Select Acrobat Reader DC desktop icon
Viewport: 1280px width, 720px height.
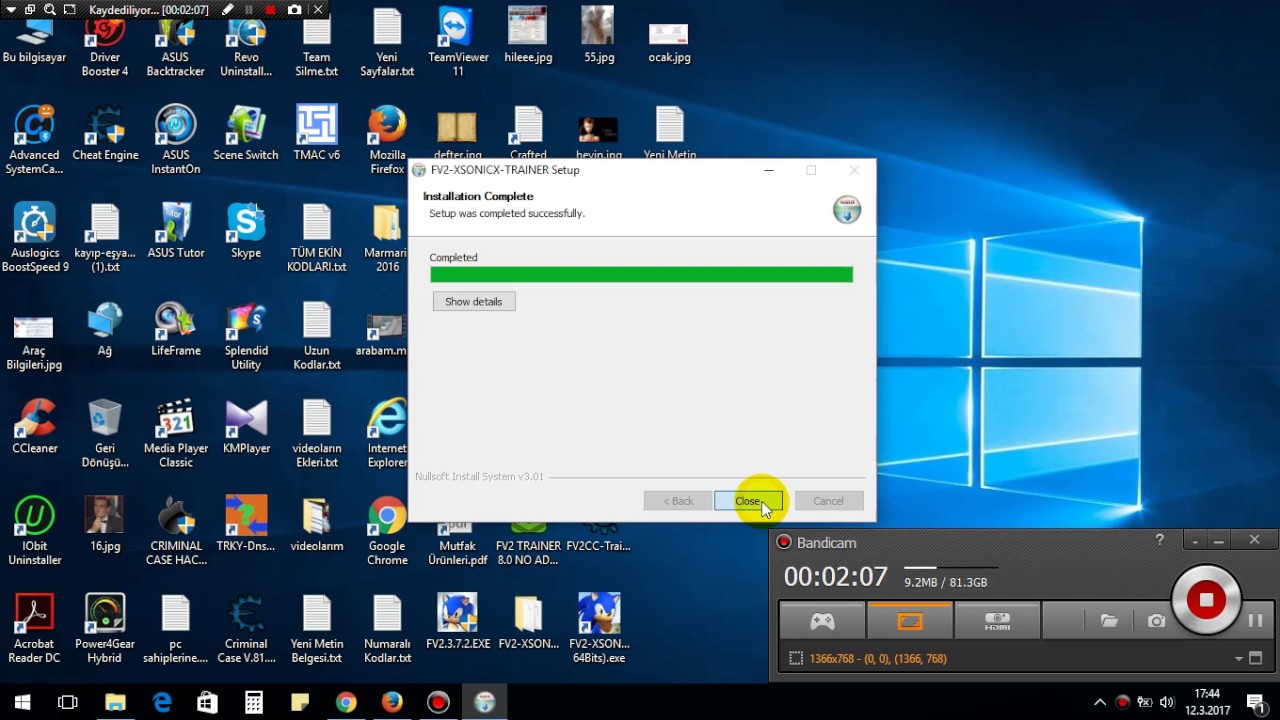coord(35,629)
